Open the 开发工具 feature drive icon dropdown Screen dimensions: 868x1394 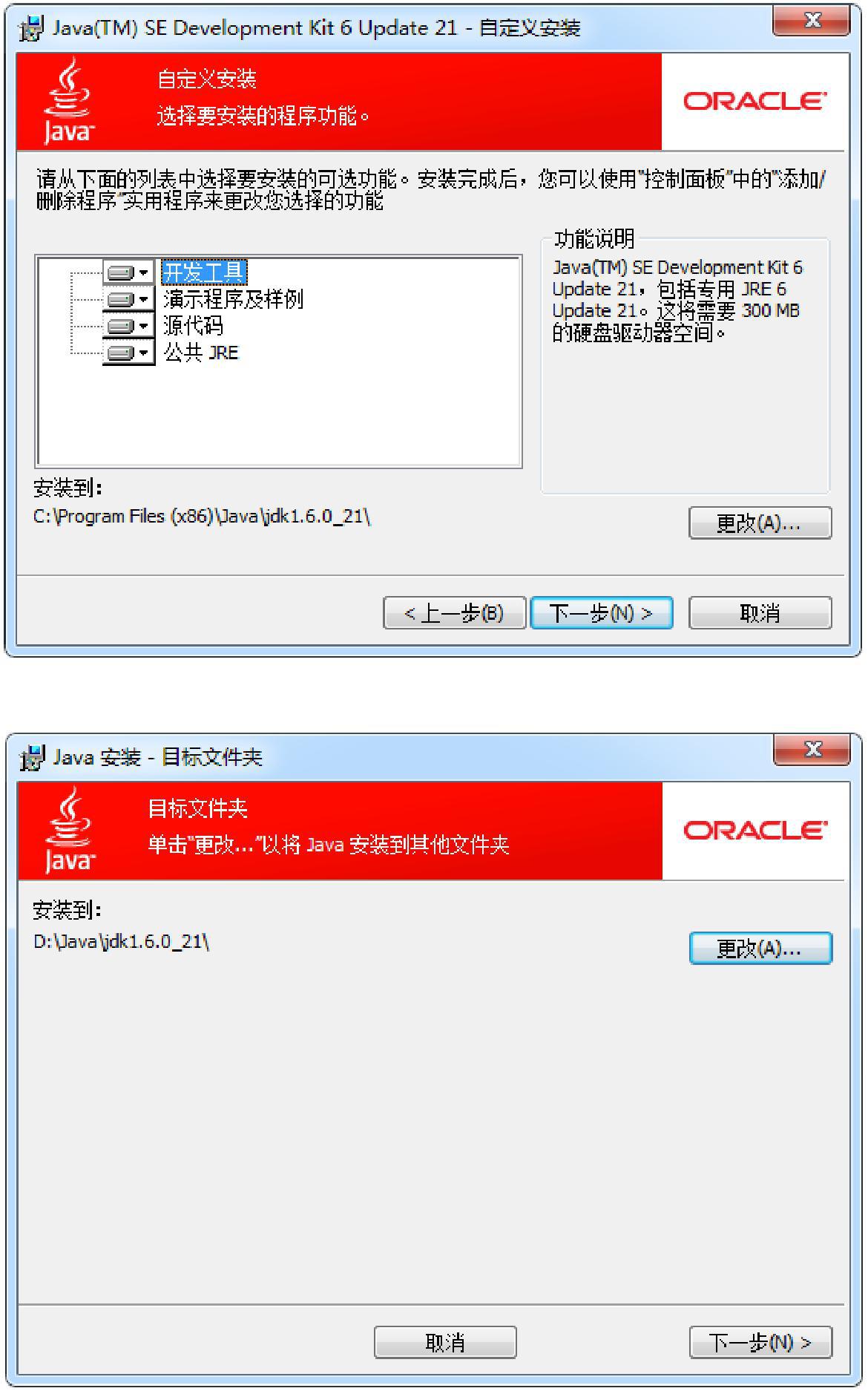(x=128, y=272)
